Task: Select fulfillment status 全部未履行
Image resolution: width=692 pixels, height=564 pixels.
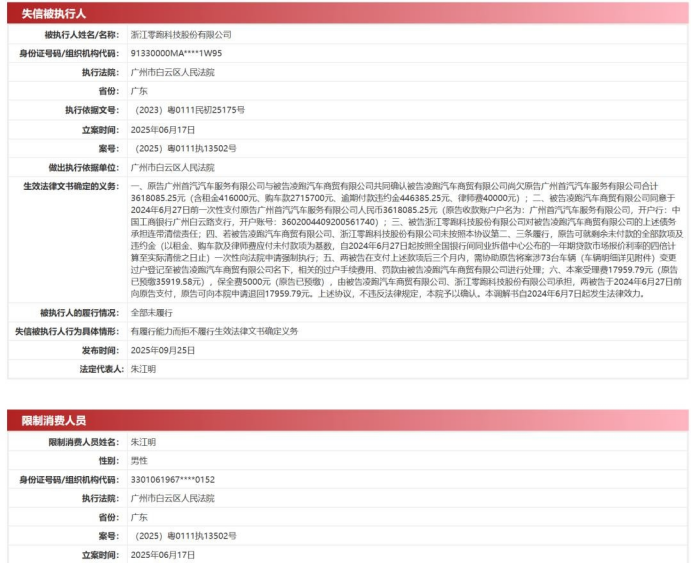Action: [152, 312]
